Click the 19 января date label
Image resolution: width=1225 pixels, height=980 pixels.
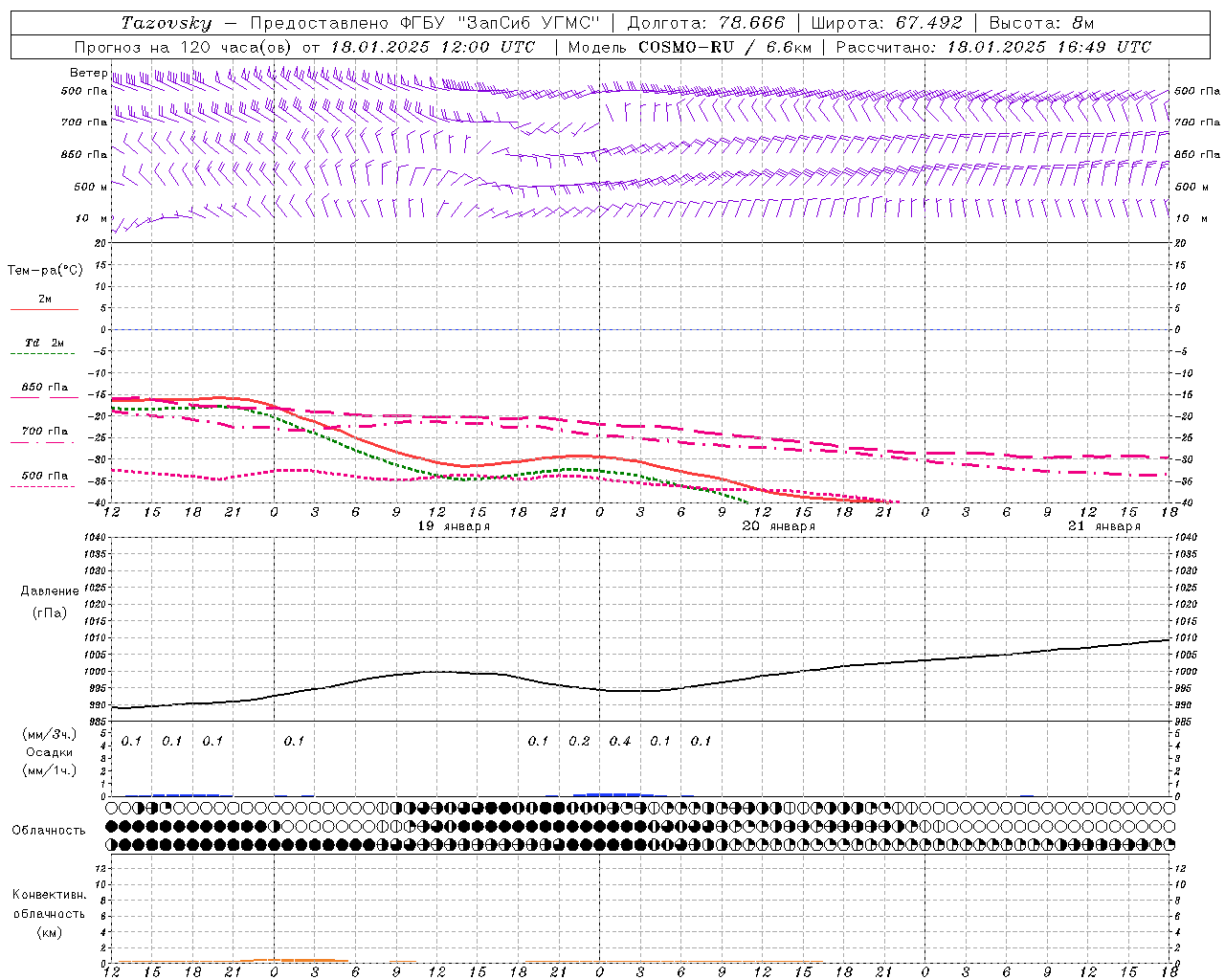point(454,526)
